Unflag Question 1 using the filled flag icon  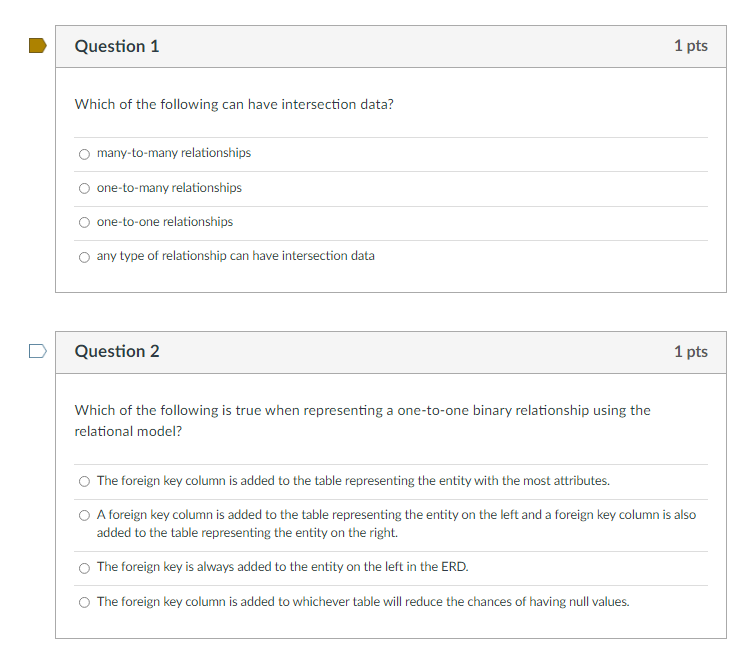pyautogui.click(x=38, y=46)
